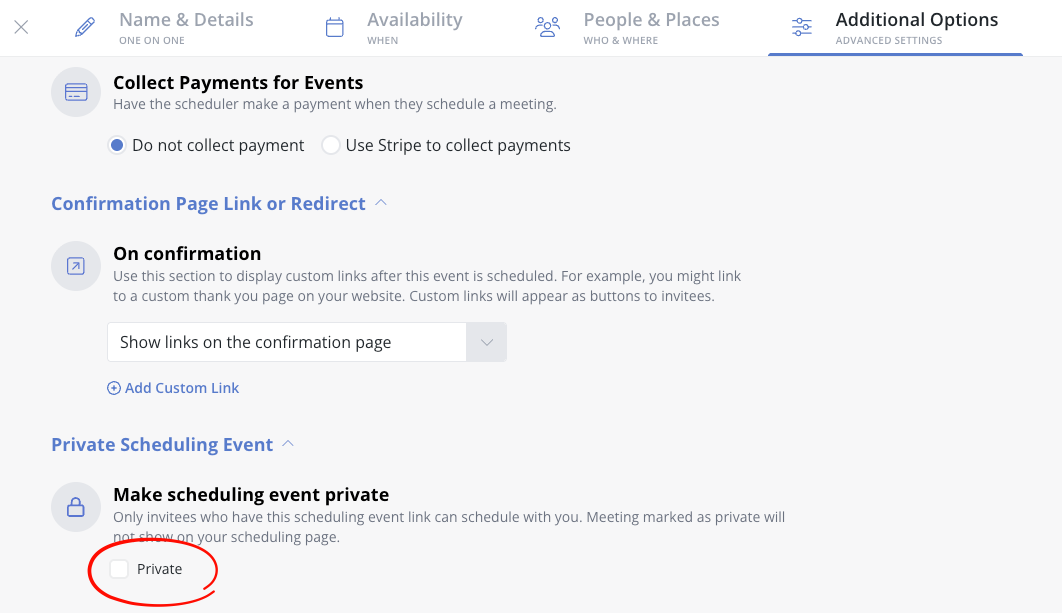This screenshot has height=613, width=1062.
Task: Collapse the Private Scheduling Event section
Action: tap(289, 443)
